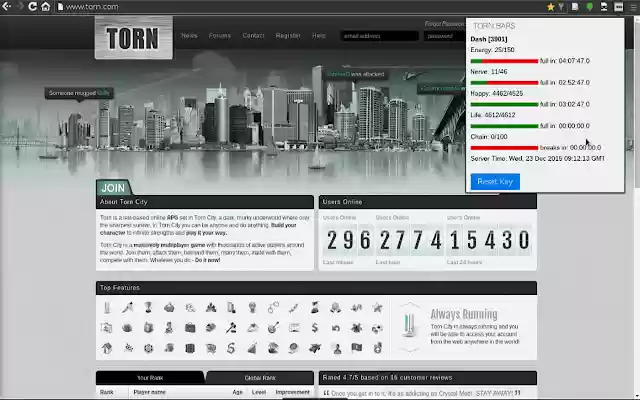
Task: Click the person silhouette feature icon
Action: pyautogui.click(x=337, y=349)
